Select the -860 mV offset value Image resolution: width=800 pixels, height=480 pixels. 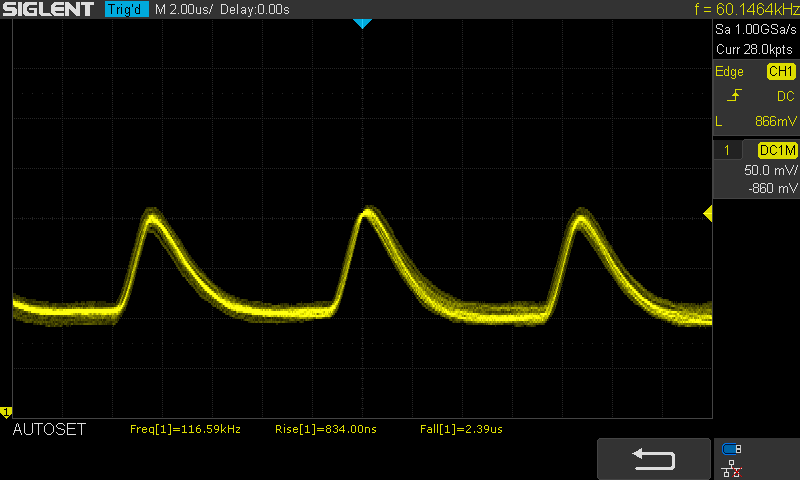coord(772,188)
